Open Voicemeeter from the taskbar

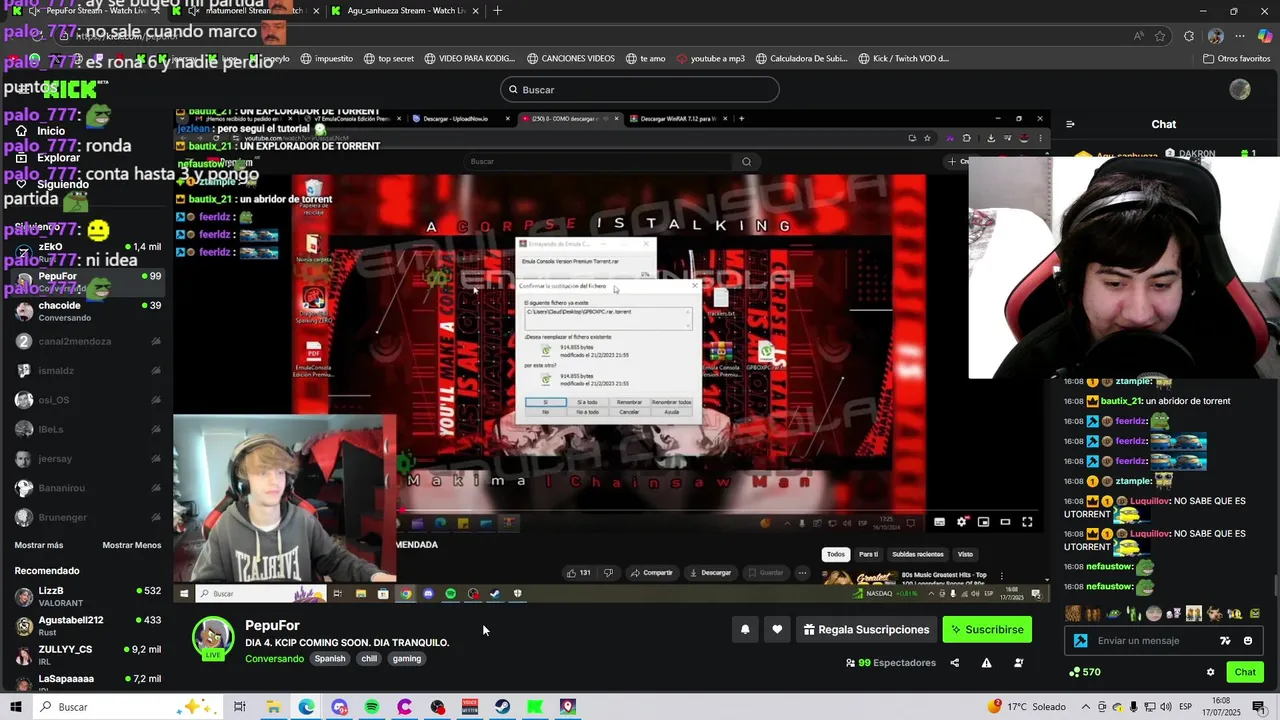[x=470, y=707]
